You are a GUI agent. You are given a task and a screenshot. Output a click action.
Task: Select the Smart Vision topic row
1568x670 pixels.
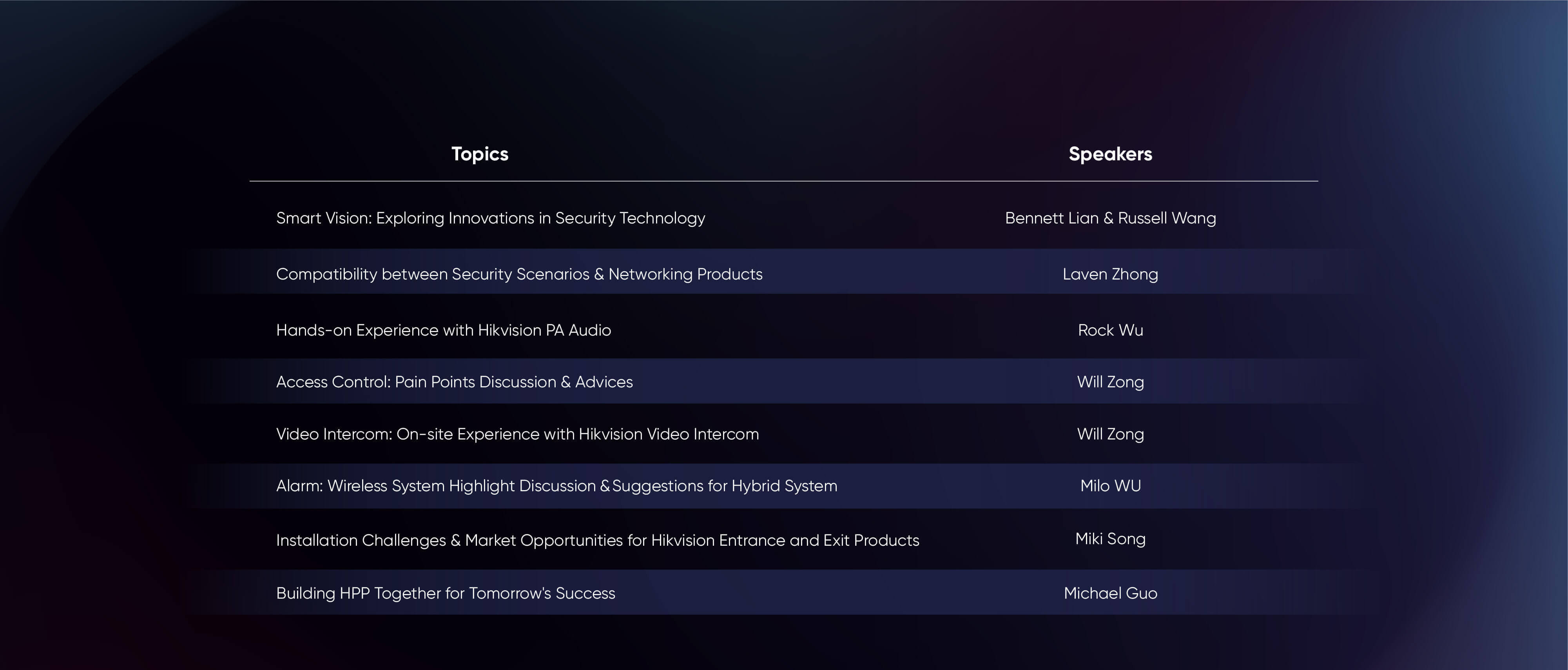coord(490,218)
